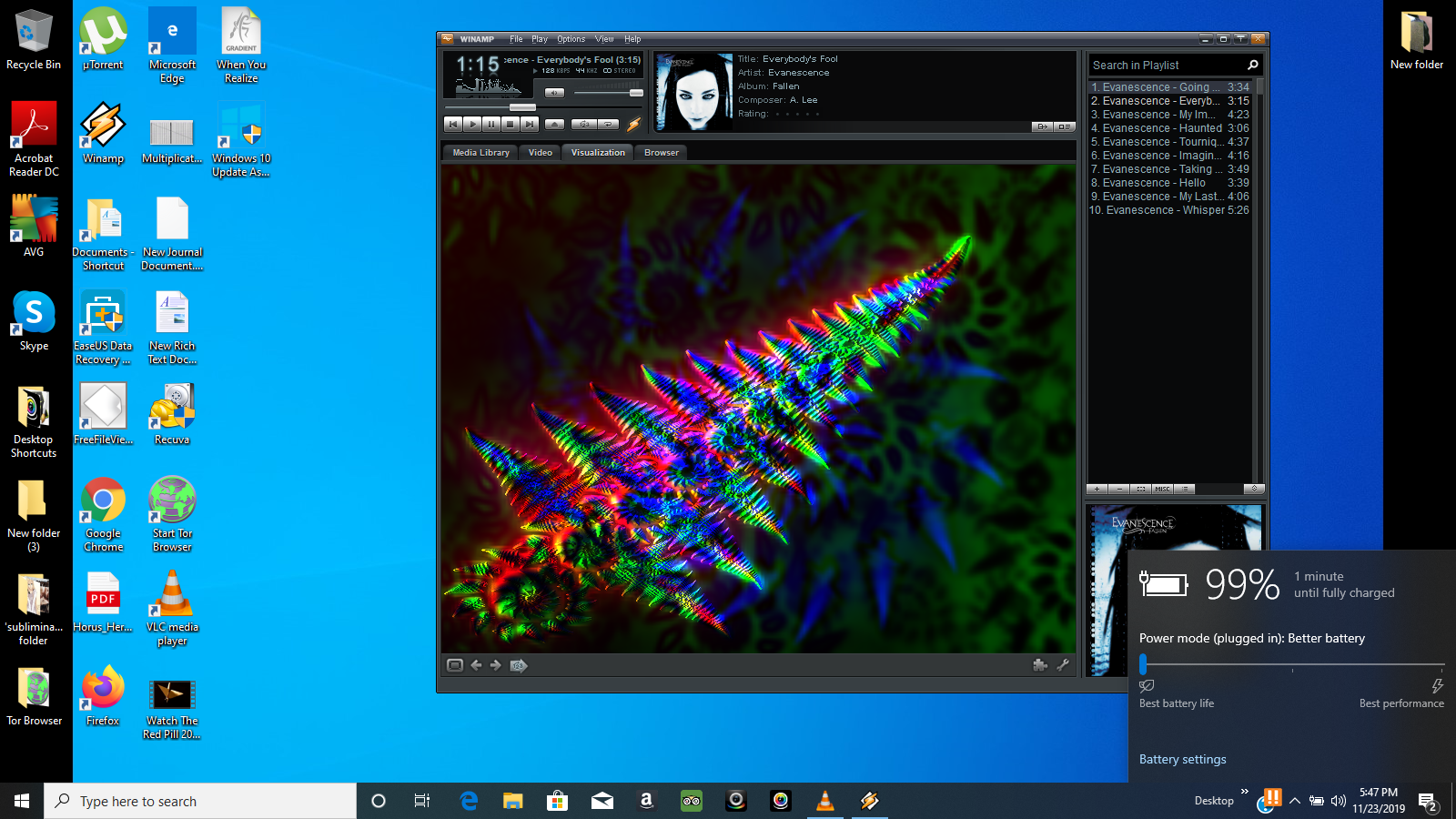
Task: Click the song Rating dots
Action: [x=797, y=114]
